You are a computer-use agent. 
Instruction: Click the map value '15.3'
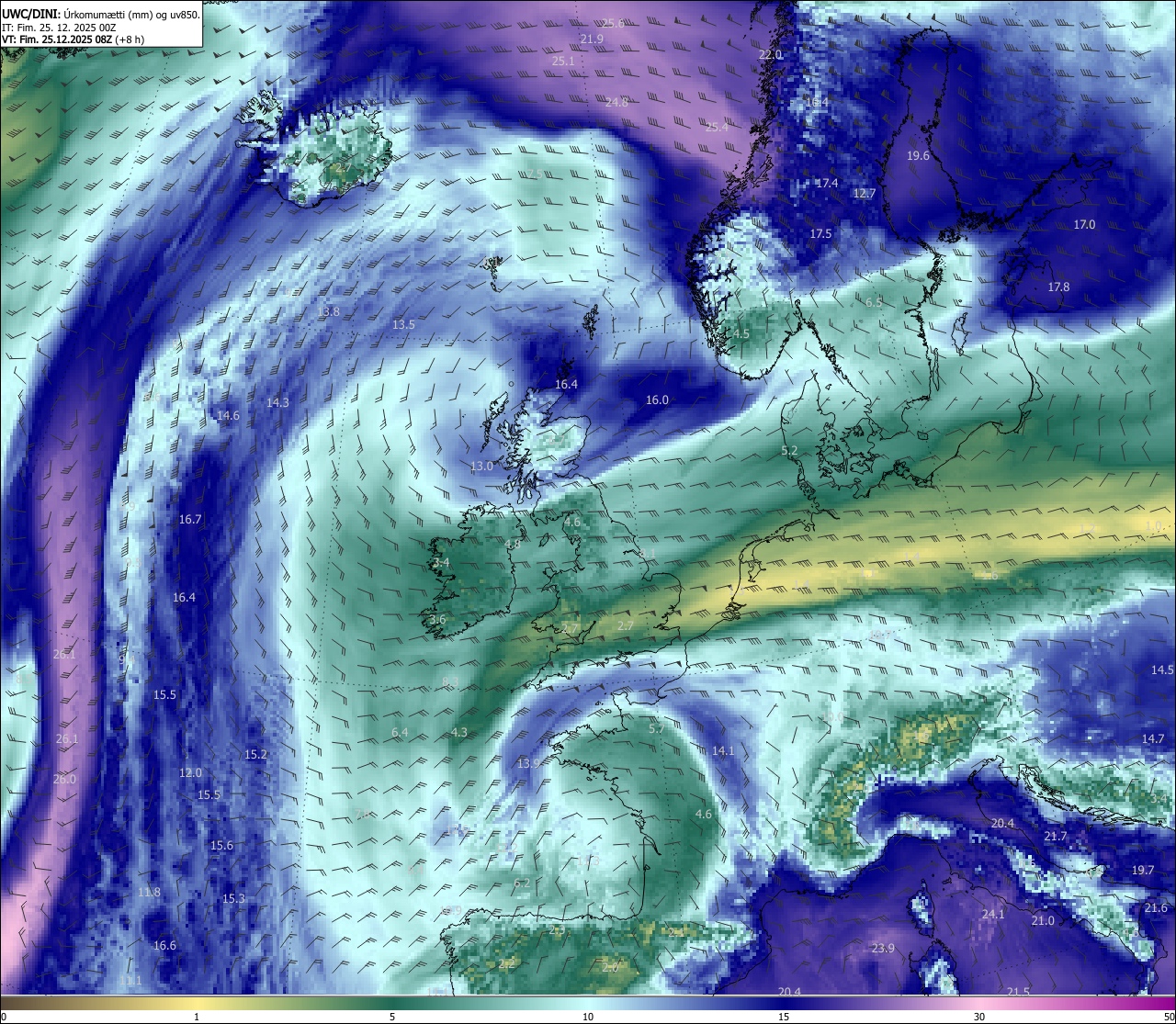point(233,898)
